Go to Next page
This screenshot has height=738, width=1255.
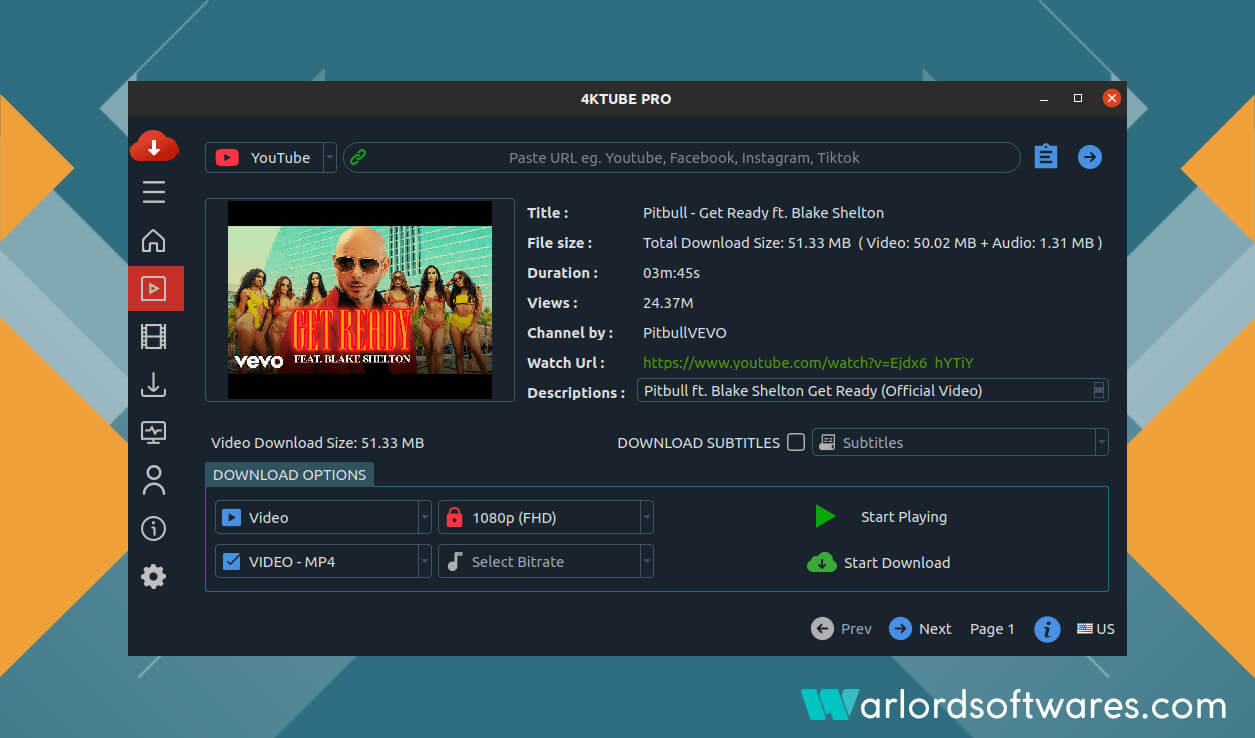(x=920, y=629)
